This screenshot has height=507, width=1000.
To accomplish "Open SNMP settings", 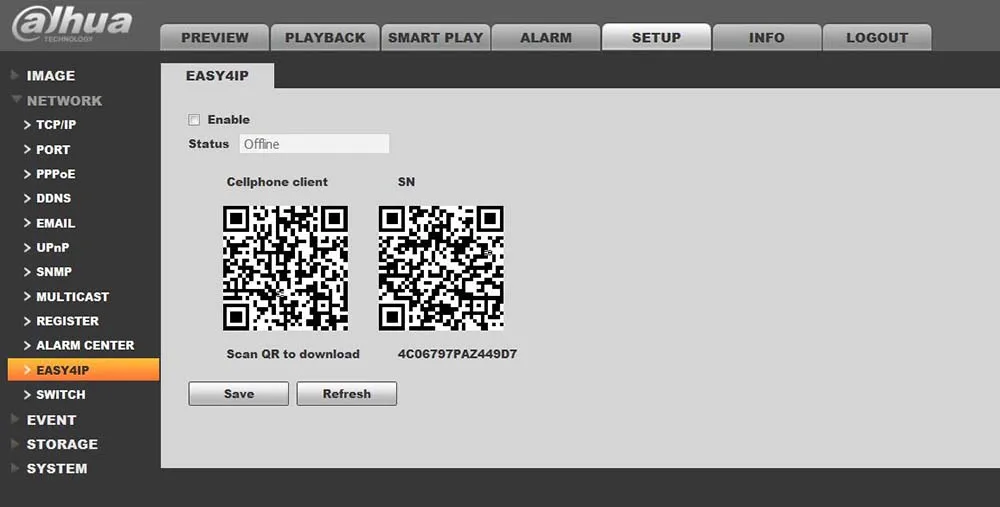I will [54, 272].
